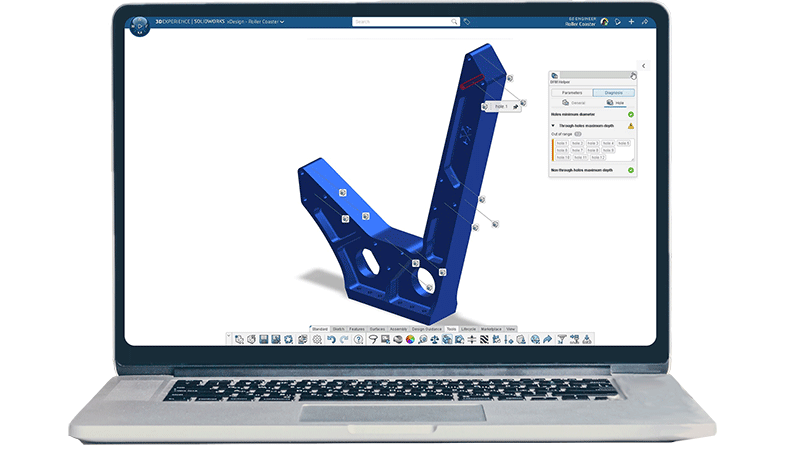Screen dimensions: 800x450
Task: Select the Hole sub-tab
Action: pos(615,103)
